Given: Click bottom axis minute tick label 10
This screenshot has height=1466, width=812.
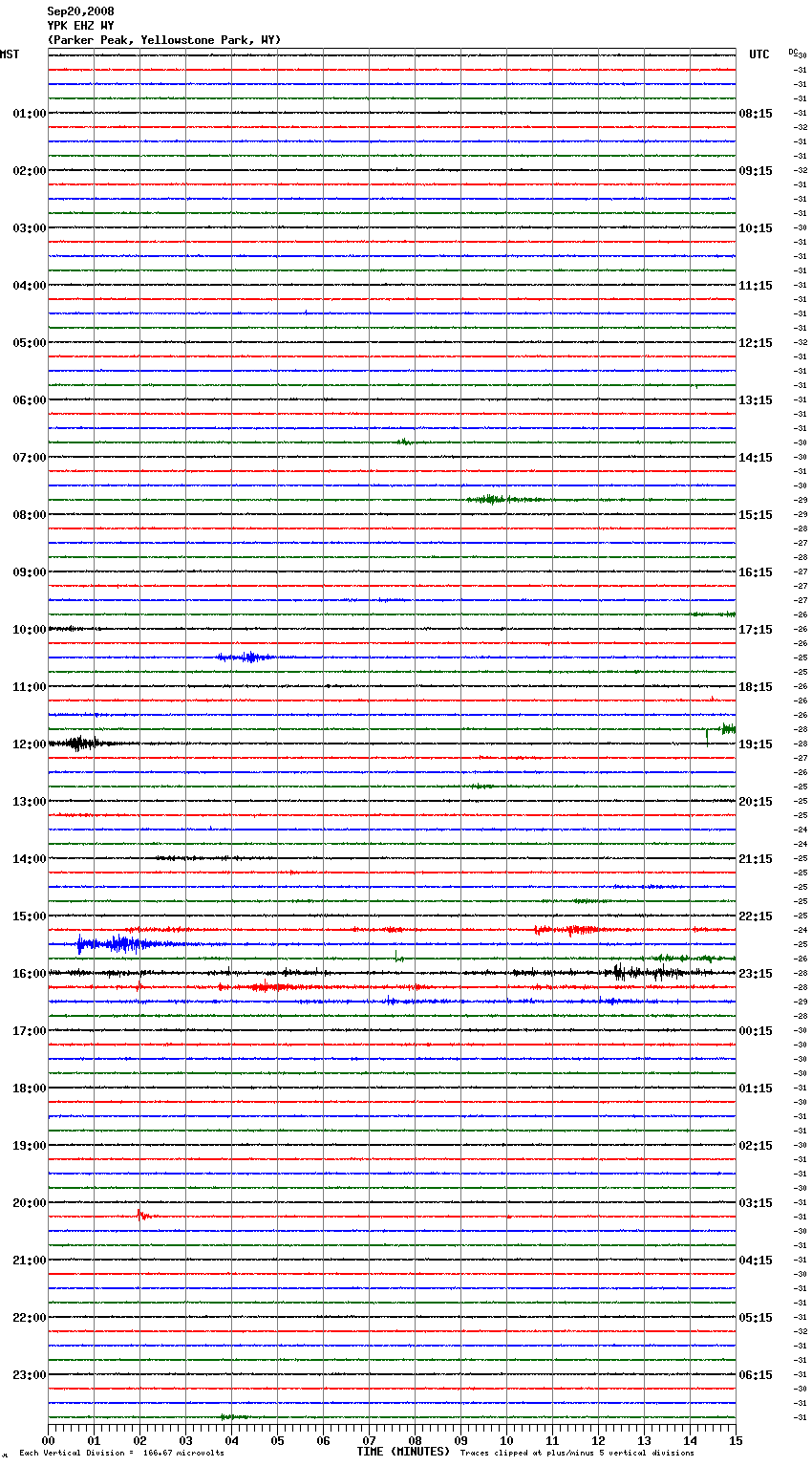Looking at the screenshot, I should [x=506, y=1441].
